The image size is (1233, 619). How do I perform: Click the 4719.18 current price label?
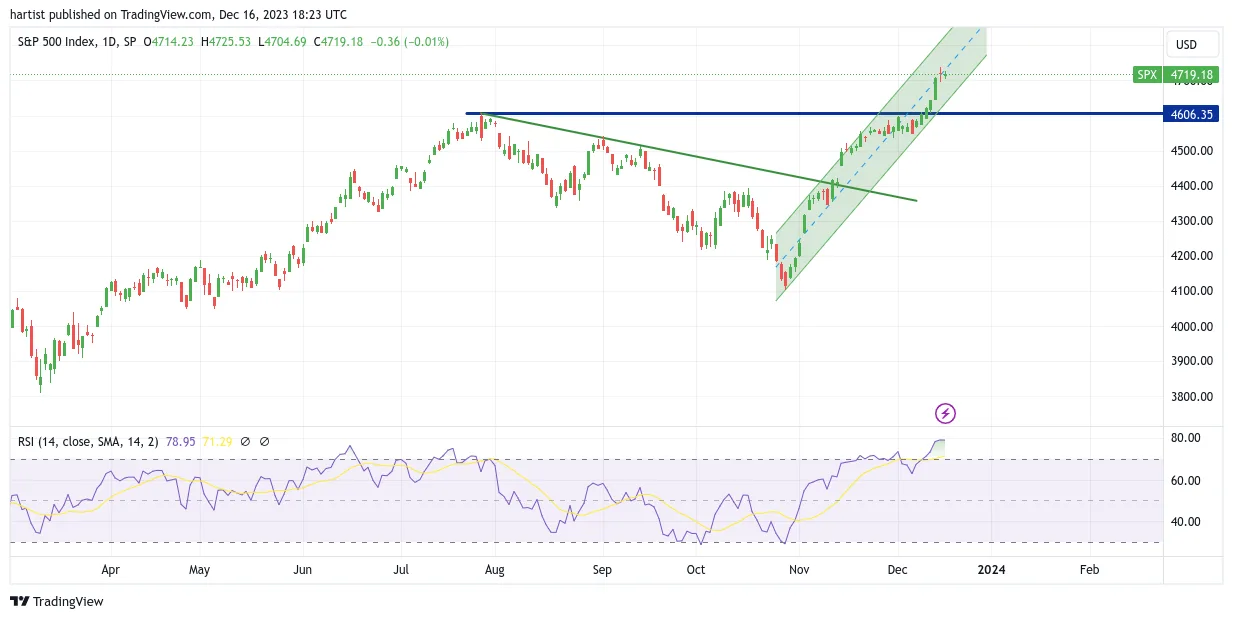pos(1192,75)
